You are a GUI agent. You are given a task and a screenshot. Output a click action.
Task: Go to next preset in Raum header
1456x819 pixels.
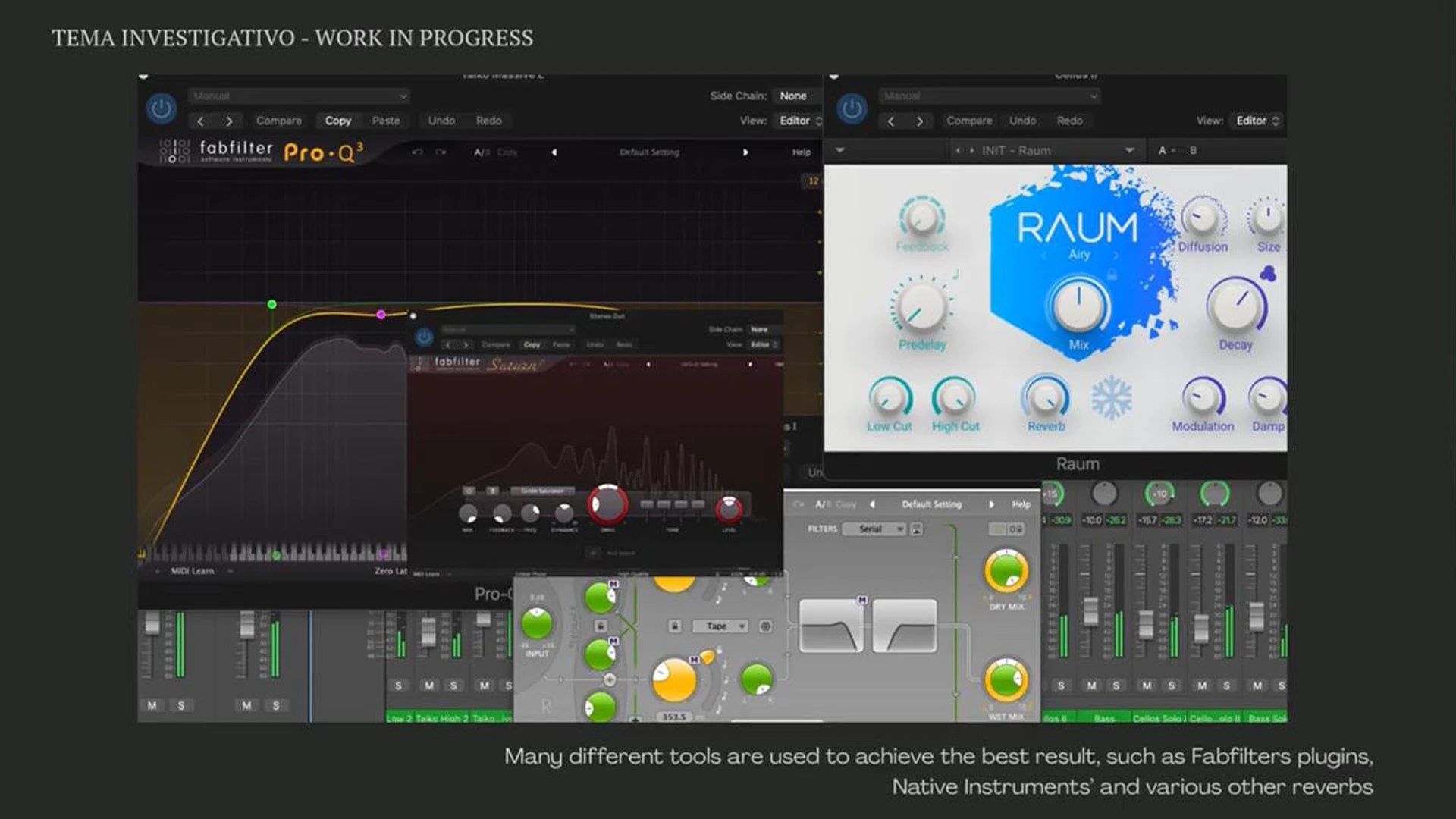[919, 121]
